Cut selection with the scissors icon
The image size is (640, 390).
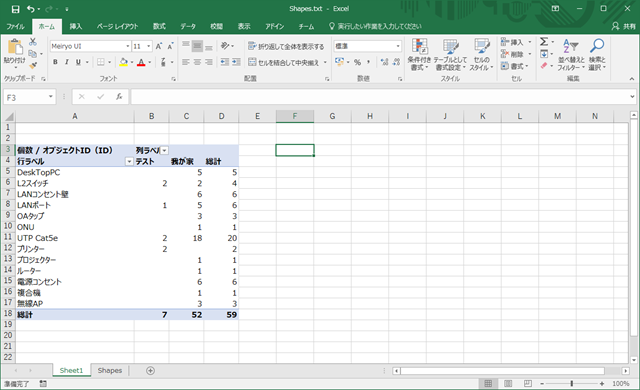tap(33, 42)
